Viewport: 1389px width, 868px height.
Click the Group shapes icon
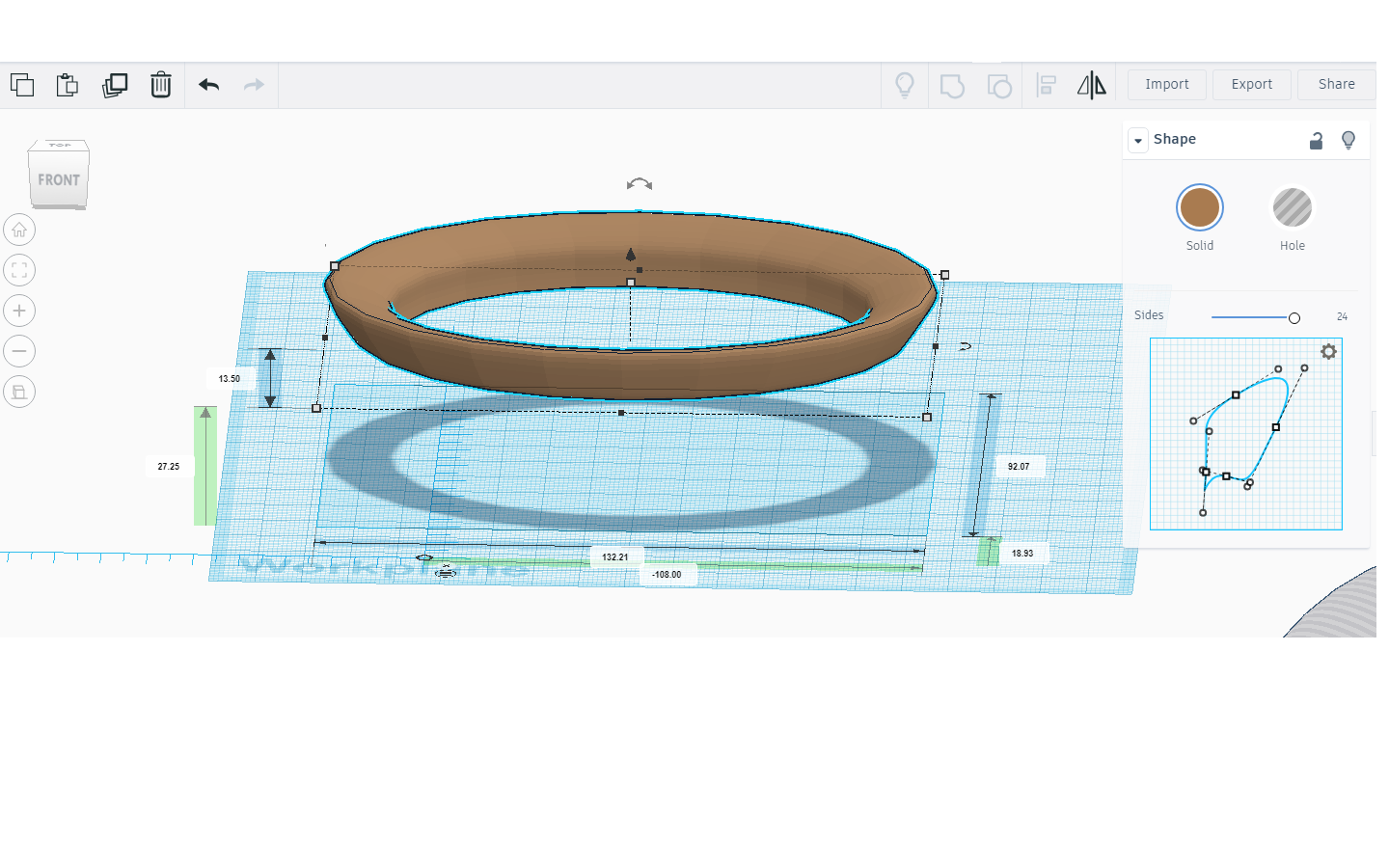point(952,86)
